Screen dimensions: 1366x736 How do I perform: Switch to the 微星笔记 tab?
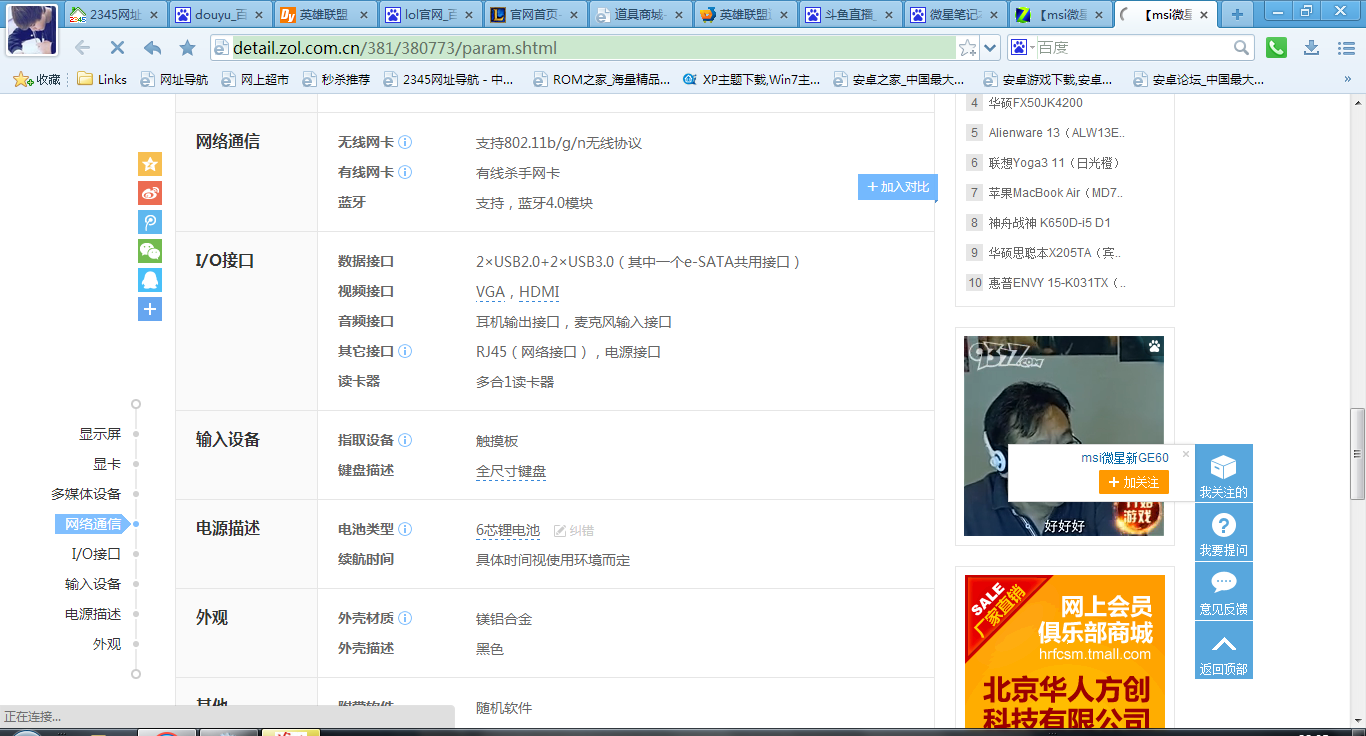click(955, 15)
